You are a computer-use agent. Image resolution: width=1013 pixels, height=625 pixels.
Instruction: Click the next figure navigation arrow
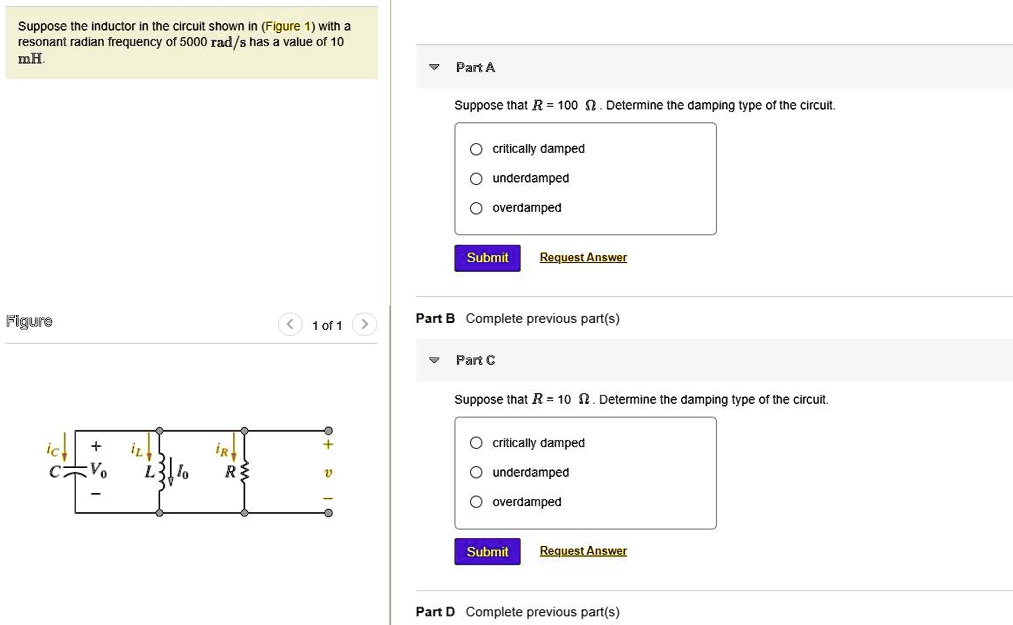(364, 325)
